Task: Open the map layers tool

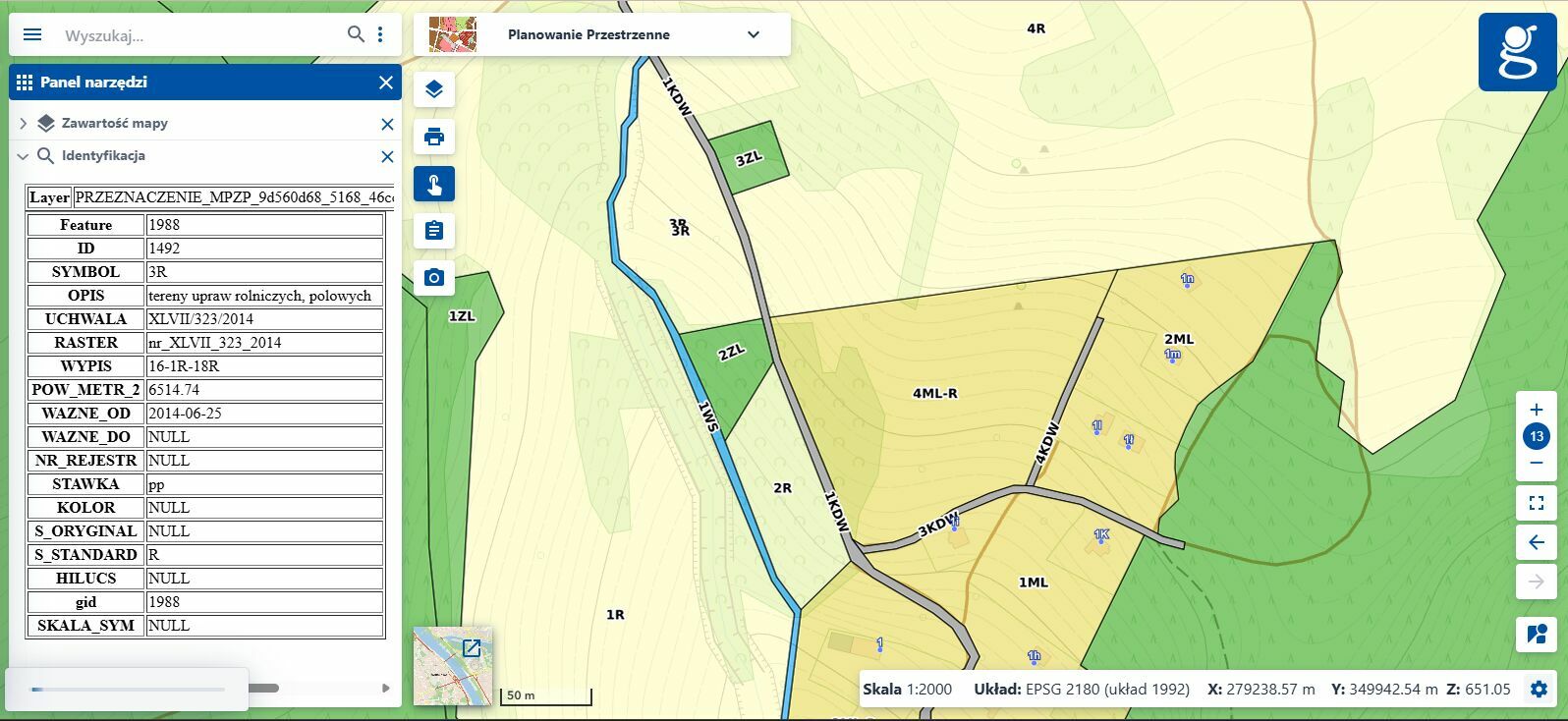Action: 434,89
